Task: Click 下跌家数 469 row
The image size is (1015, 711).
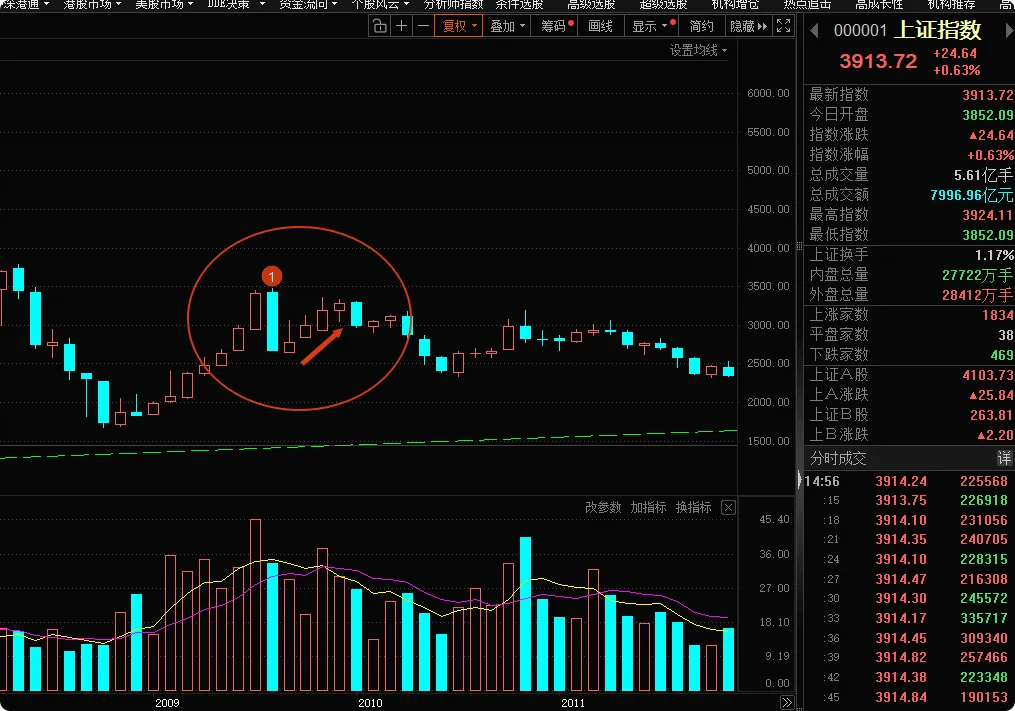Action: pos(909,355)
